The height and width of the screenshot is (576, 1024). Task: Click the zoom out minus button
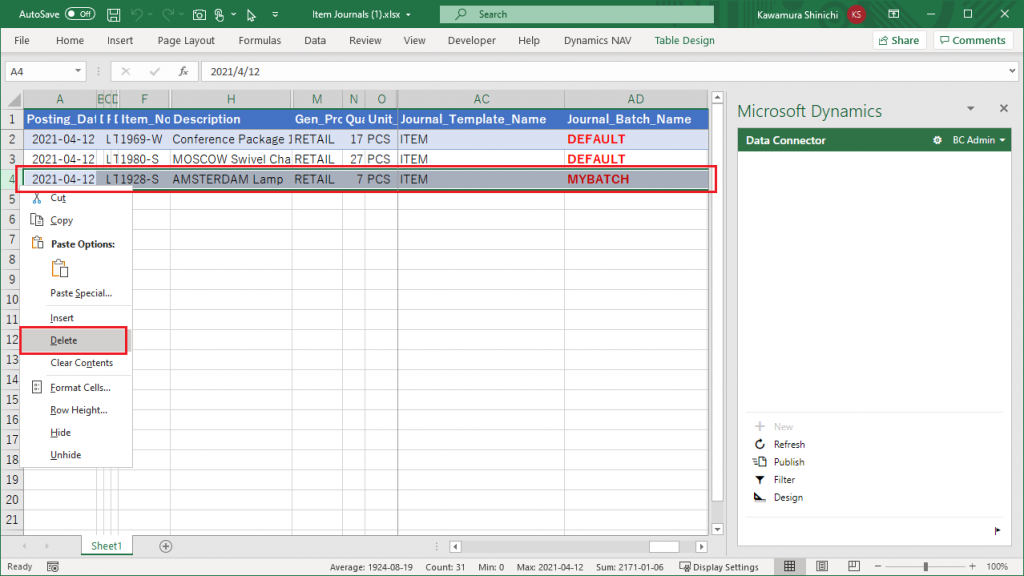878,567
